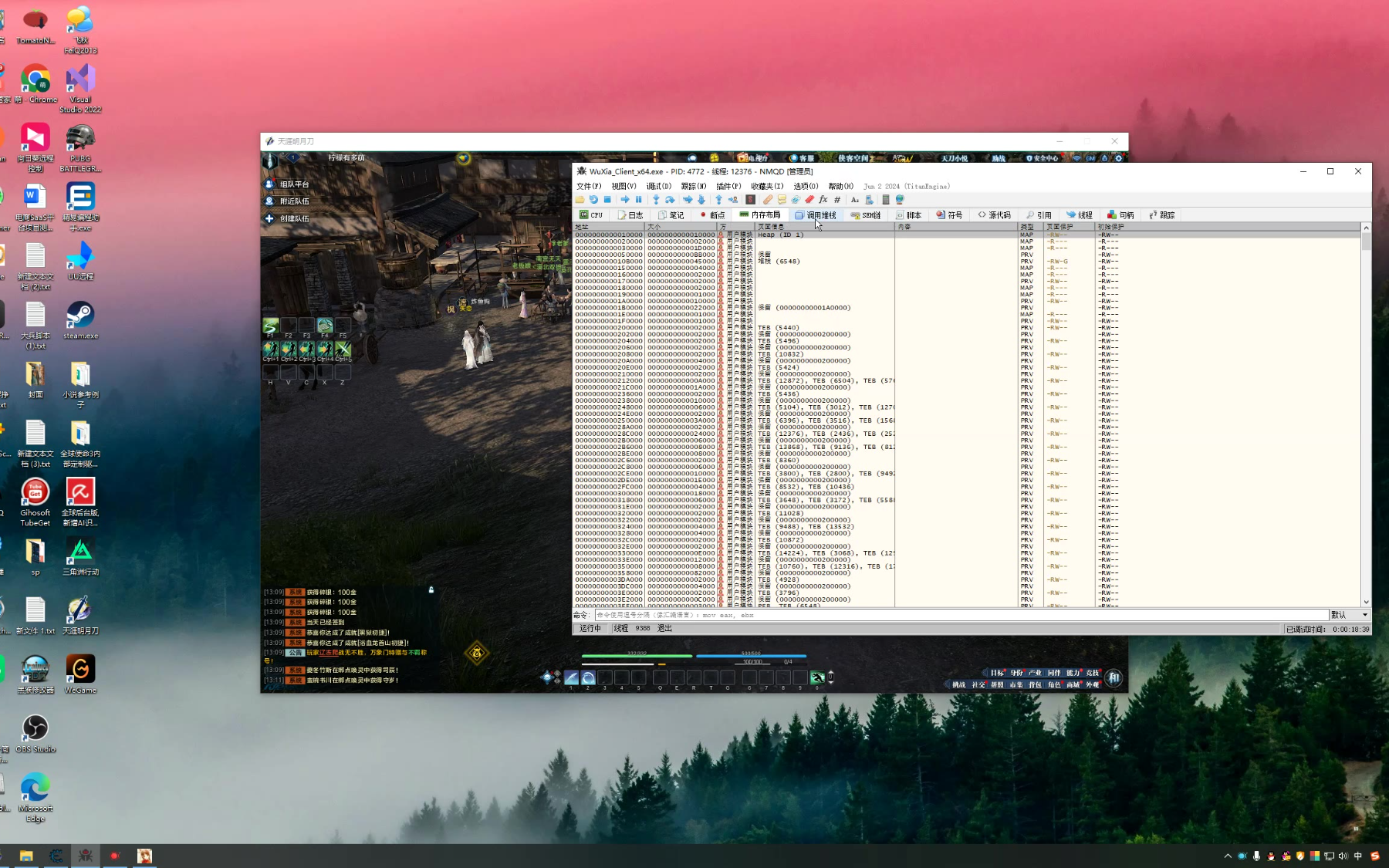
Task: Click the restart debugging icon
Action: click(x=593, y=200)
